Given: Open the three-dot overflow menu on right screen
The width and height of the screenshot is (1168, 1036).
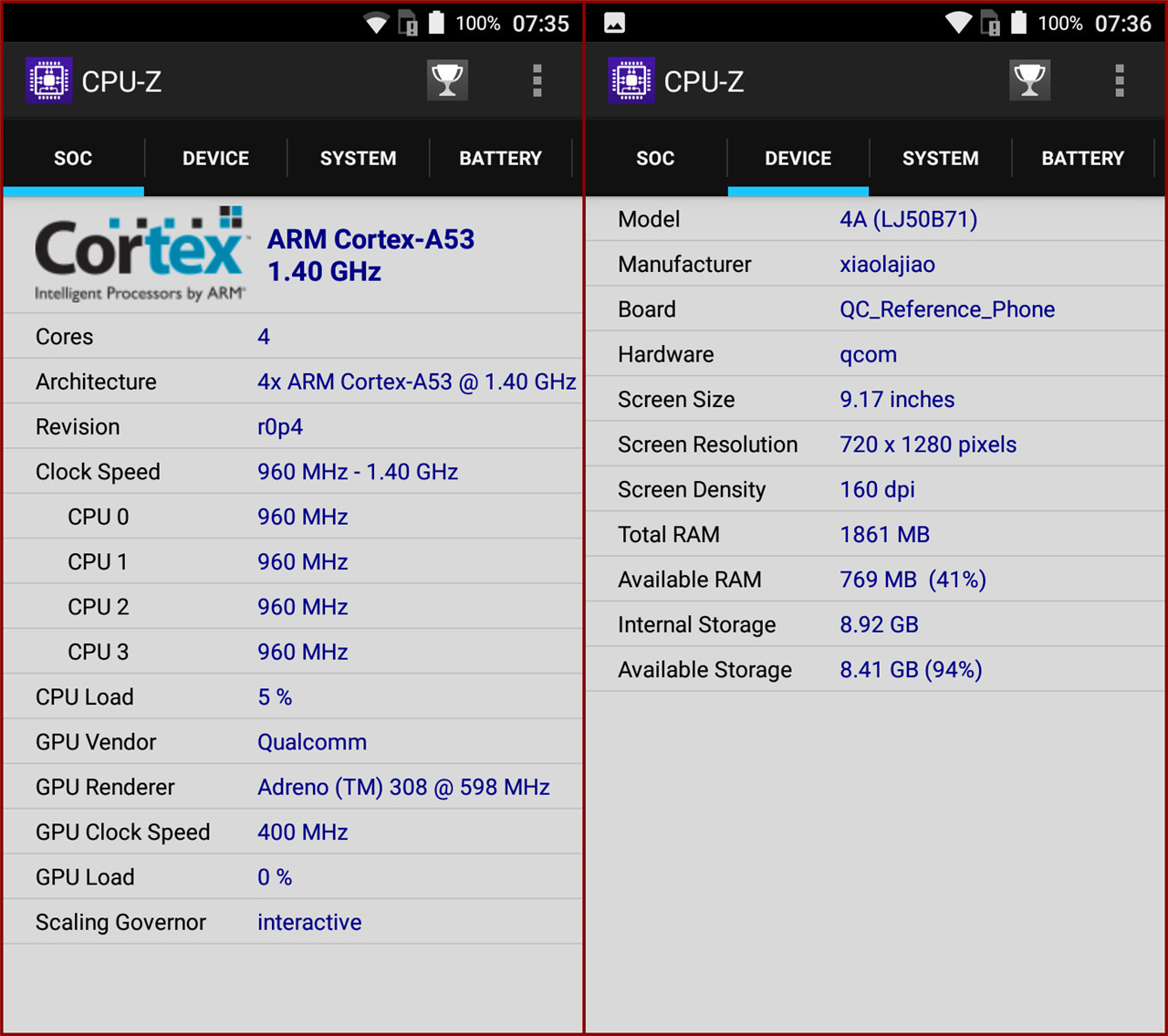Looking at the screenshot, I should tap(1119, 81).
